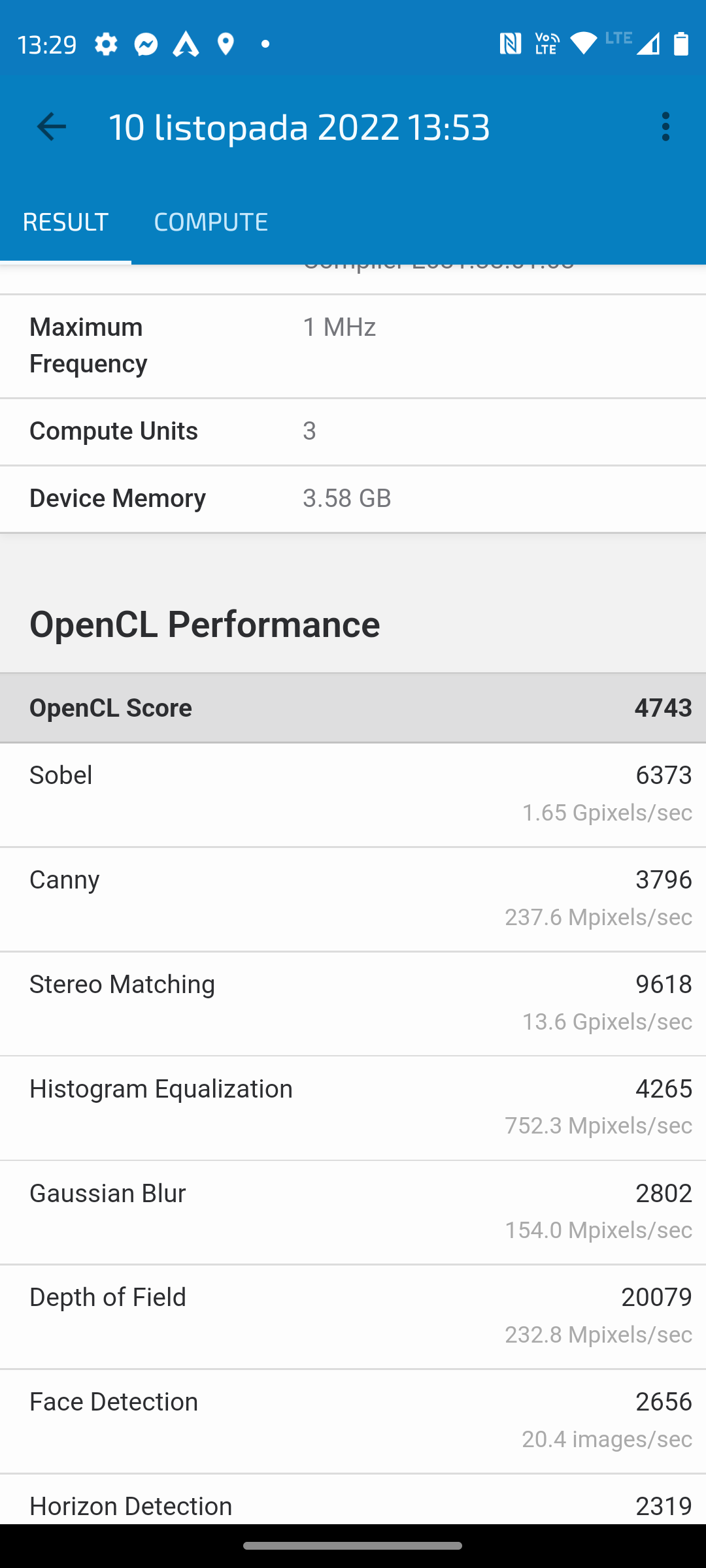
Task: Tap the Canny benchmark row
Action: [353, 899]
